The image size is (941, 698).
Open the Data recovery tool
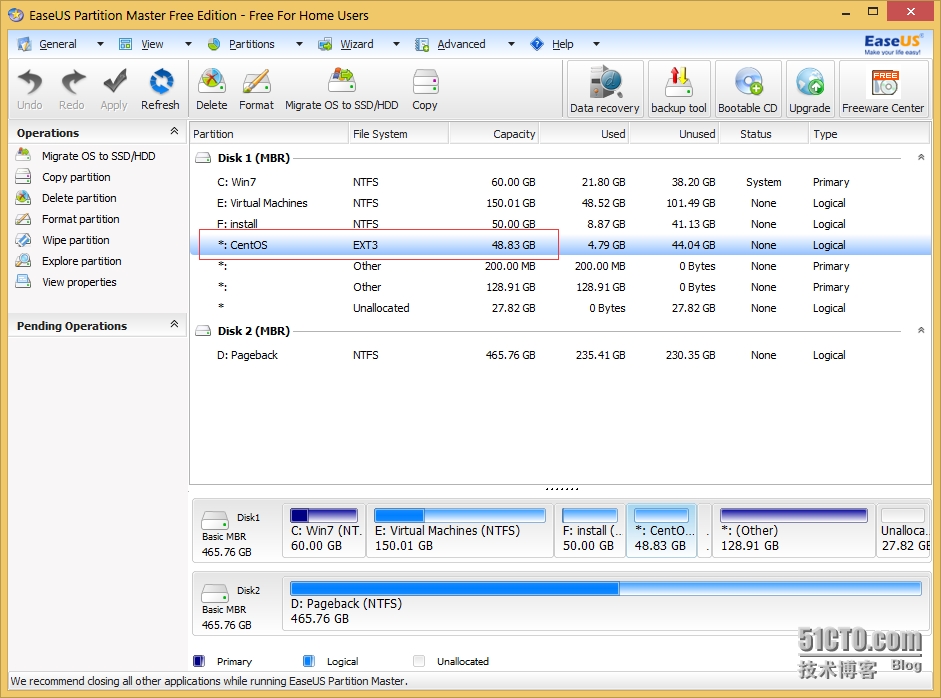tap(605, 89)
